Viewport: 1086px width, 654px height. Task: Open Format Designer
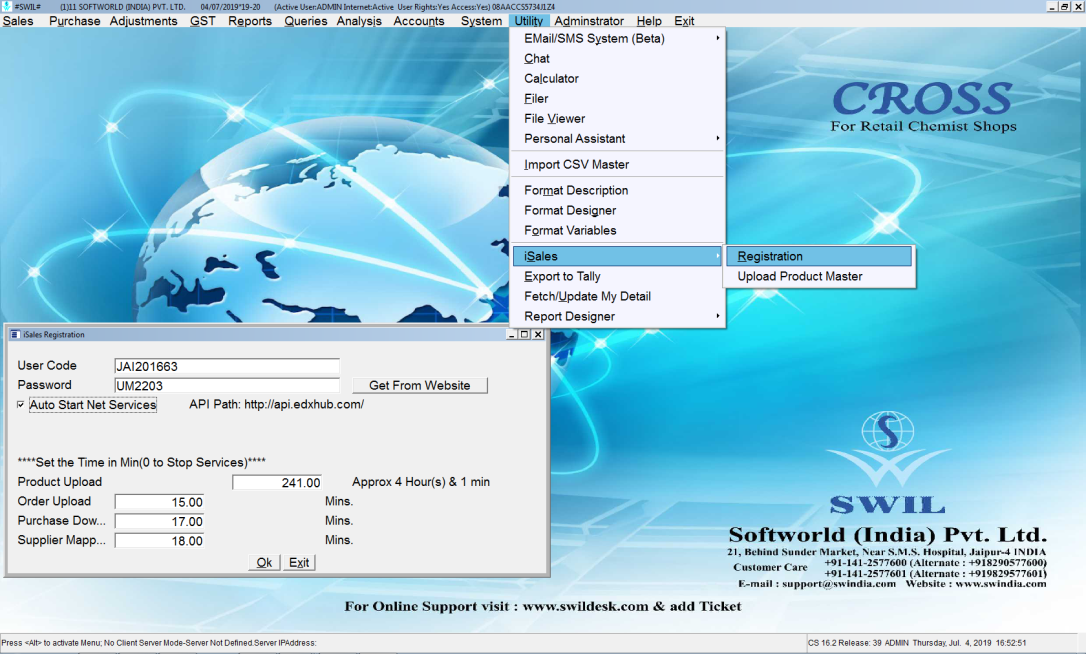pos(617,211)
